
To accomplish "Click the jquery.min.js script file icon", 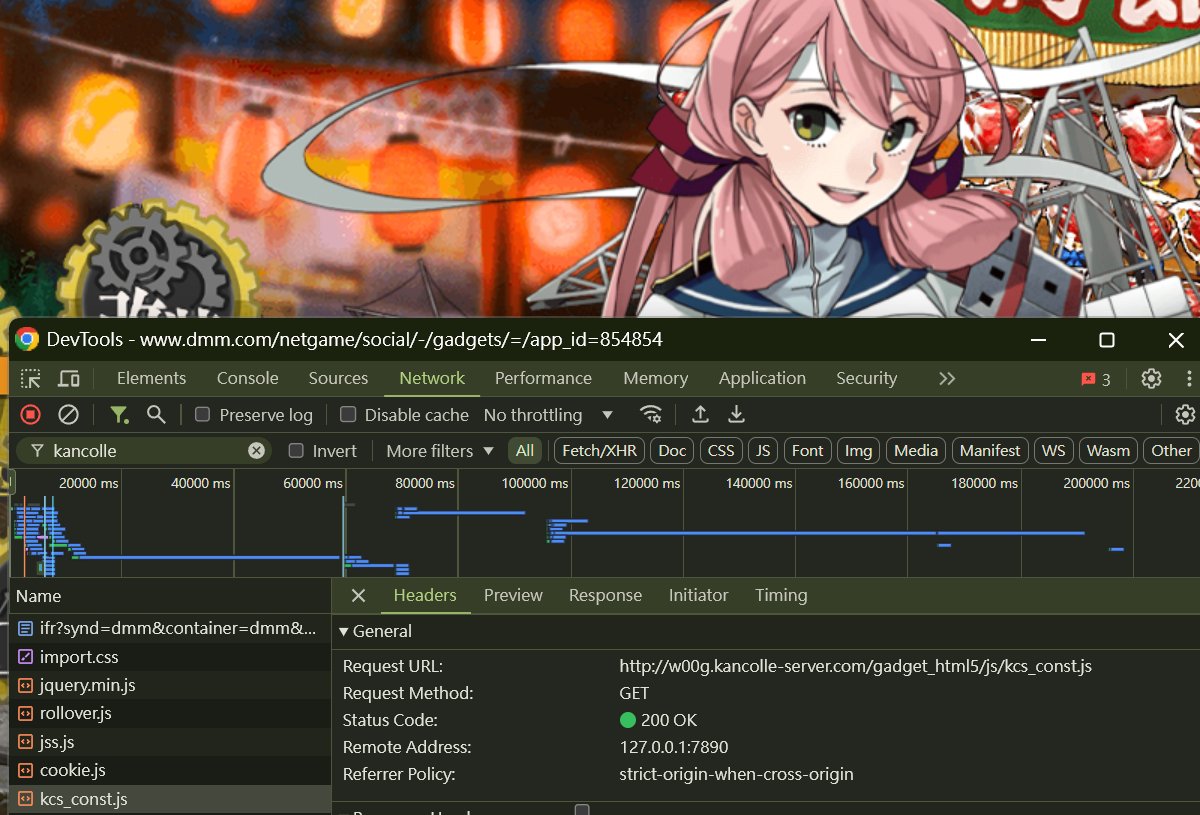I will (25, 685).
